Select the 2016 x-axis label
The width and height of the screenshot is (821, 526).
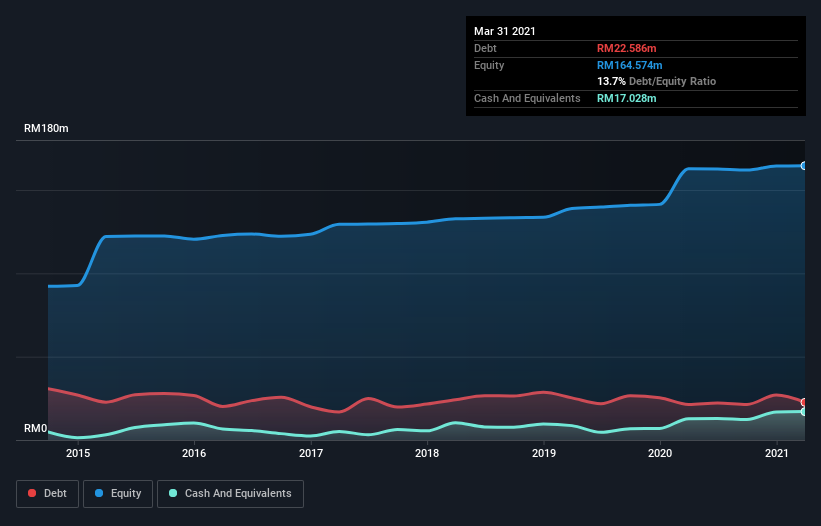pos(194,453)
